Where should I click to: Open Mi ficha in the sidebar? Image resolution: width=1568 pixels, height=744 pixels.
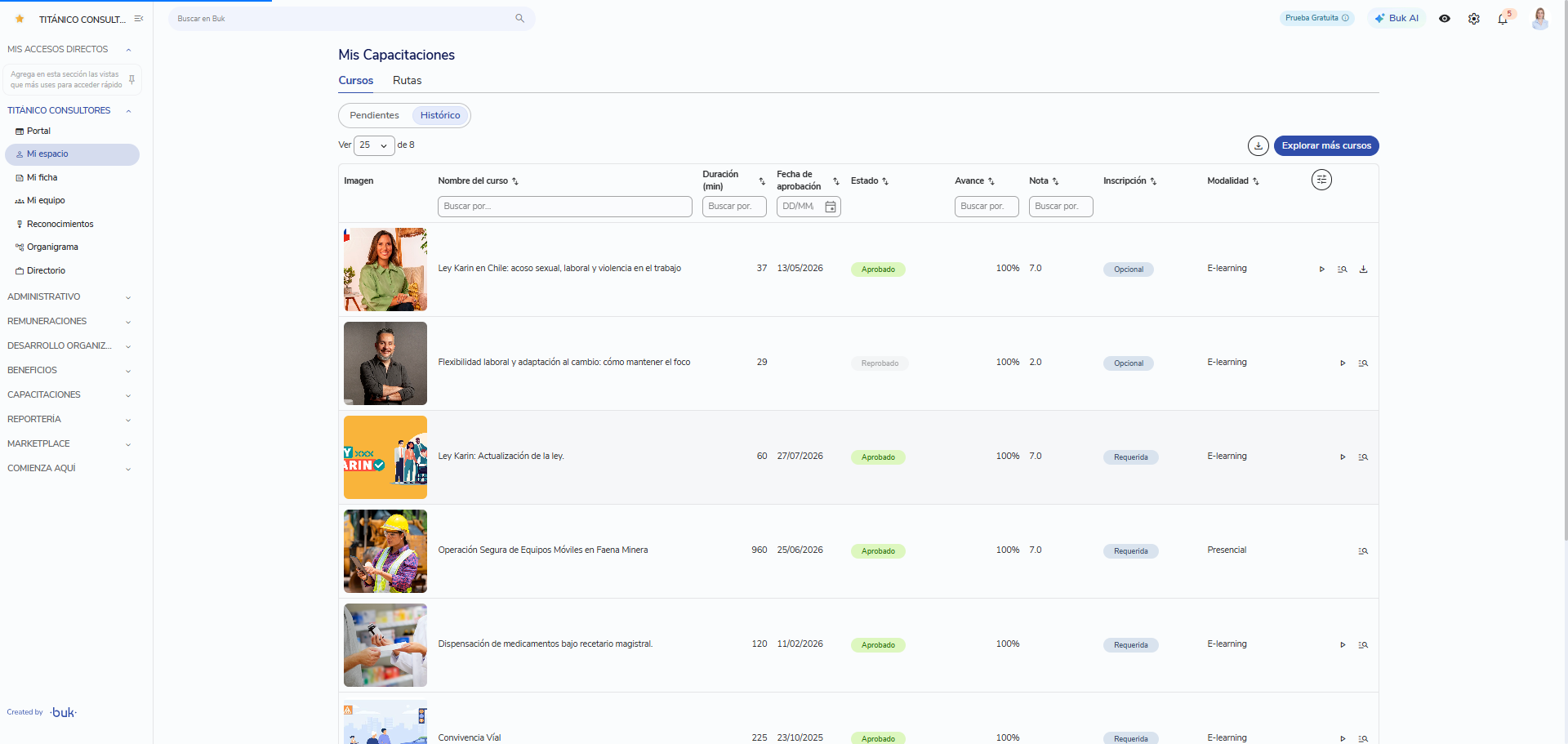click(72, 178)
